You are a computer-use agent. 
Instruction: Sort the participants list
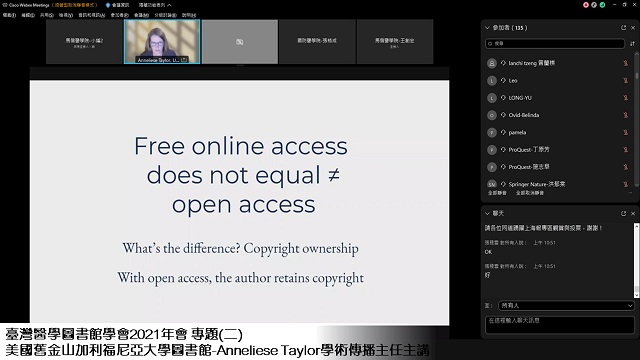632,43
